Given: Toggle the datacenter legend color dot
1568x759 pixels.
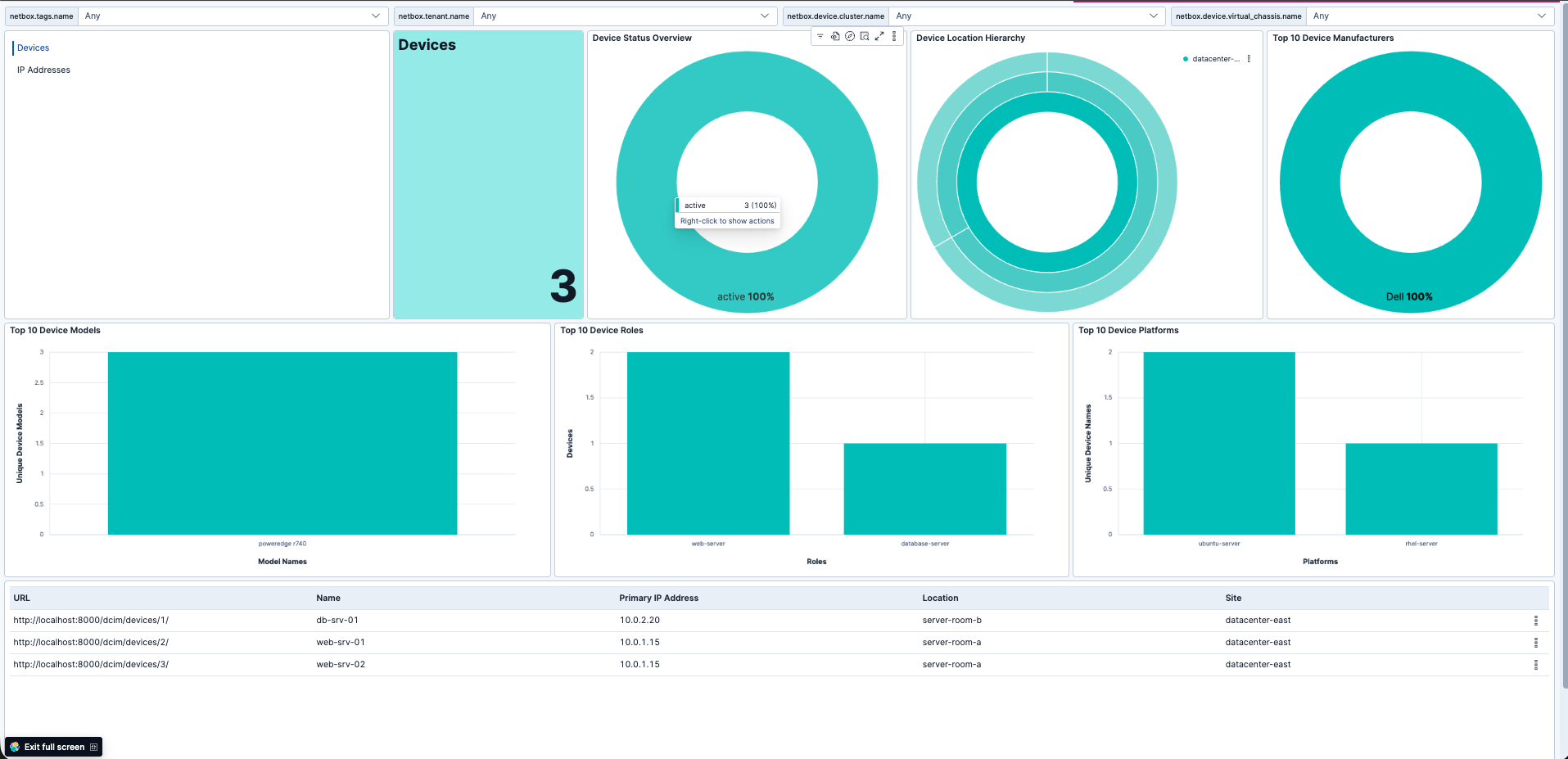Looking at the screenshot, I should tap(1186, 59).
